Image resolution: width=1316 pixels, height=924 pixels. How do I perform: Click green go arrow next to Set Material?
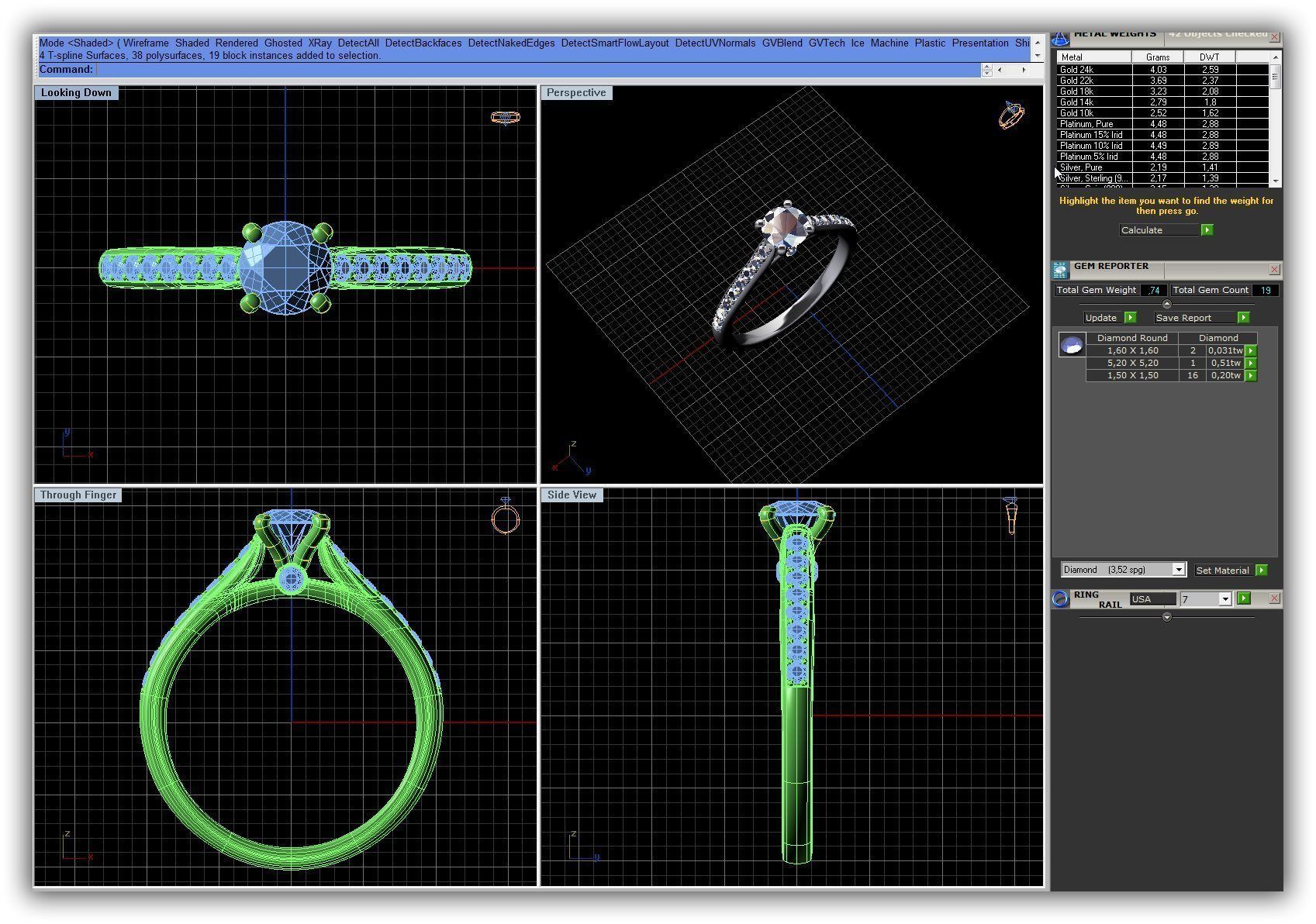point(1261,571)
